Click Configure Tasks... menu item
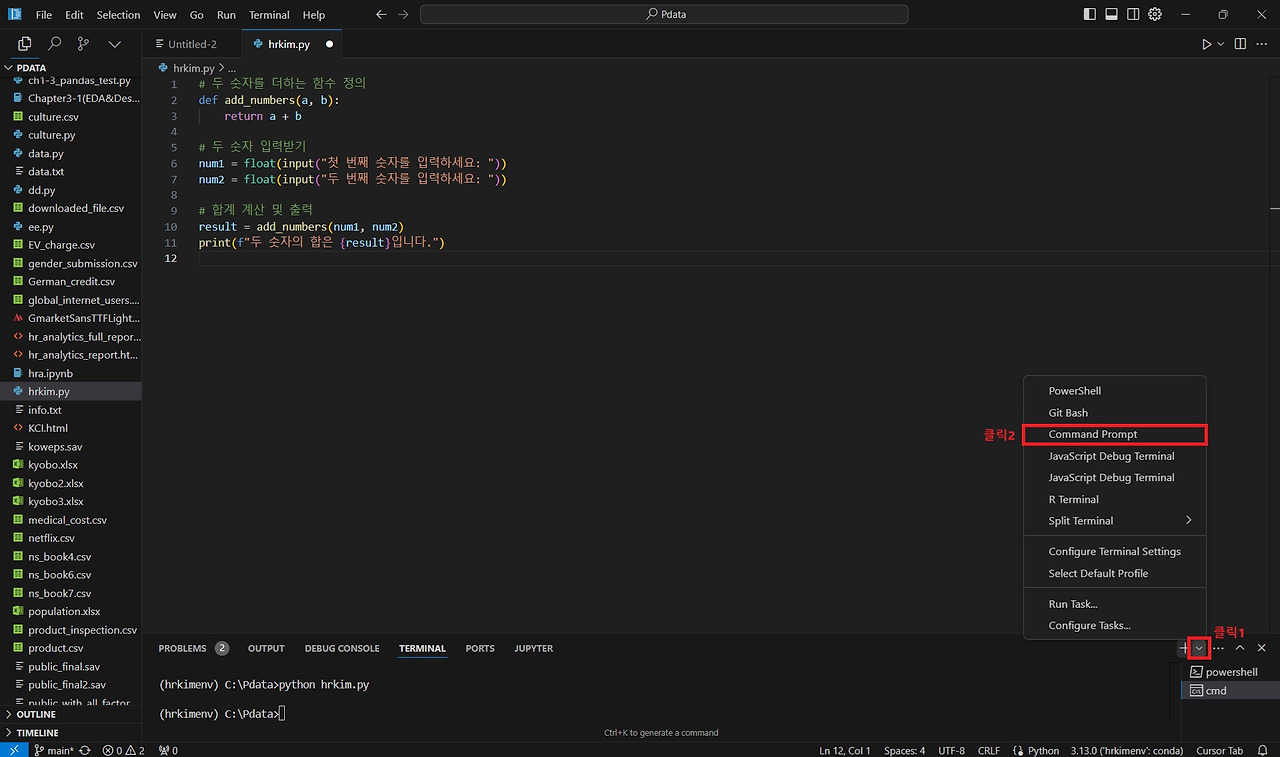This screenshot has height=757, width=1280. (x=1115, y=626)
